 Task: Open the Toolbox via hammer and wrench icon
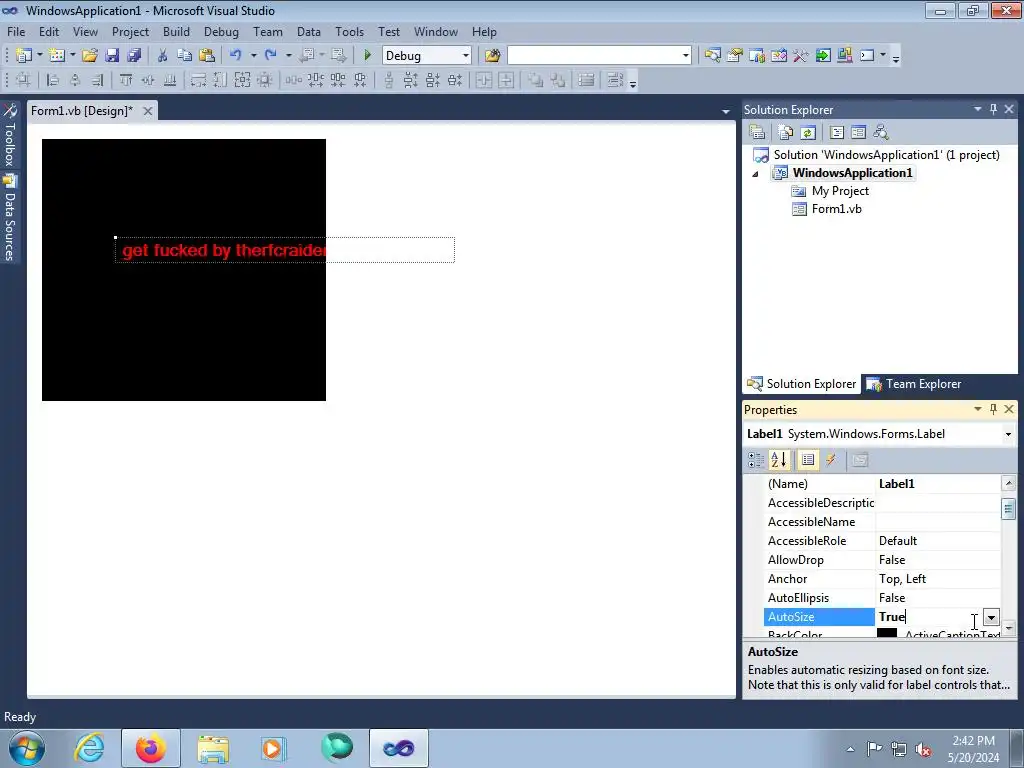[x=801, y=56]
